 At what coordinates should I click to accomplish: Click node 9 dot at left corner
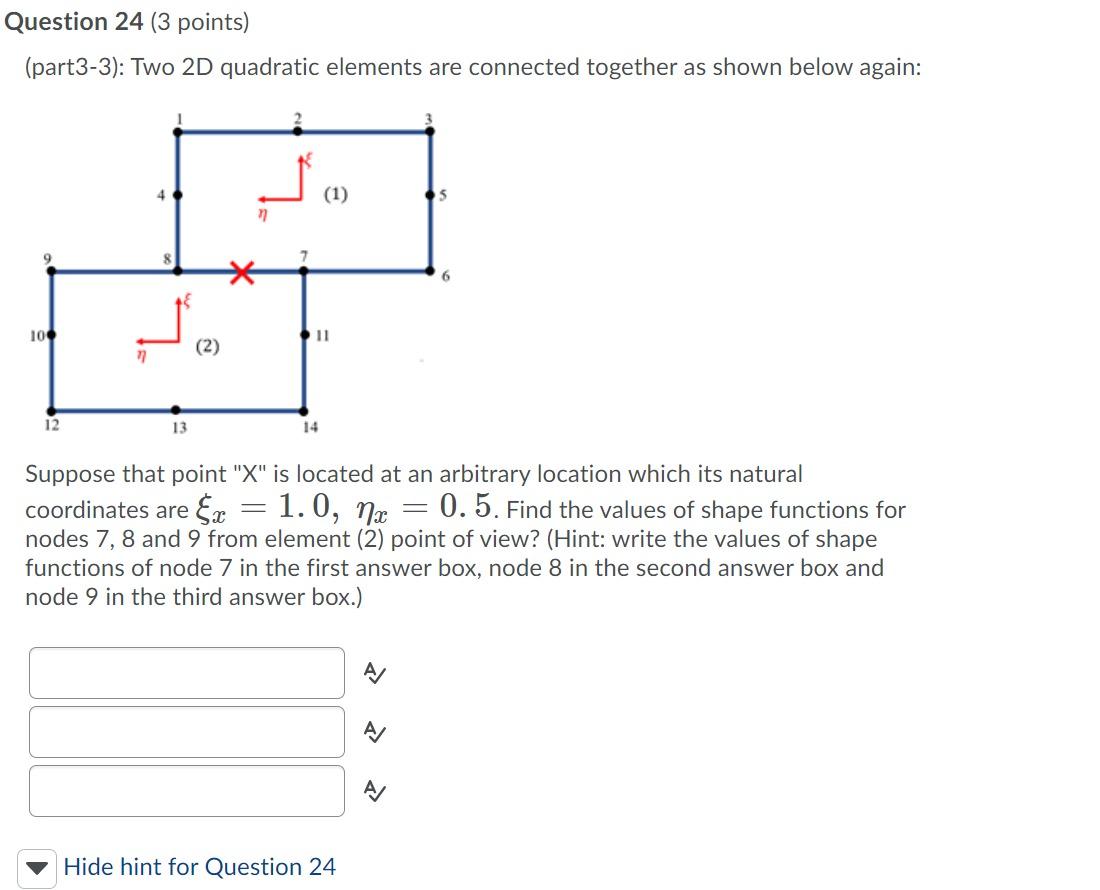tap(51, 271)
